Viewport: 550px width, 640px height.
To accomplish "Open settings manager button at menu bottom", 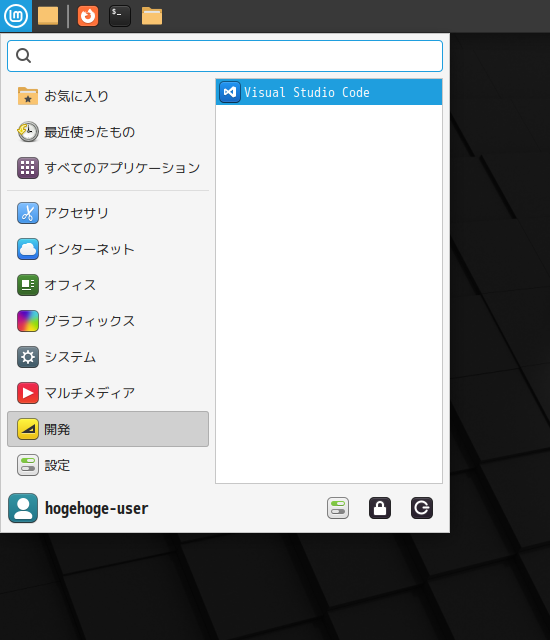I will [x=338, y=508].
